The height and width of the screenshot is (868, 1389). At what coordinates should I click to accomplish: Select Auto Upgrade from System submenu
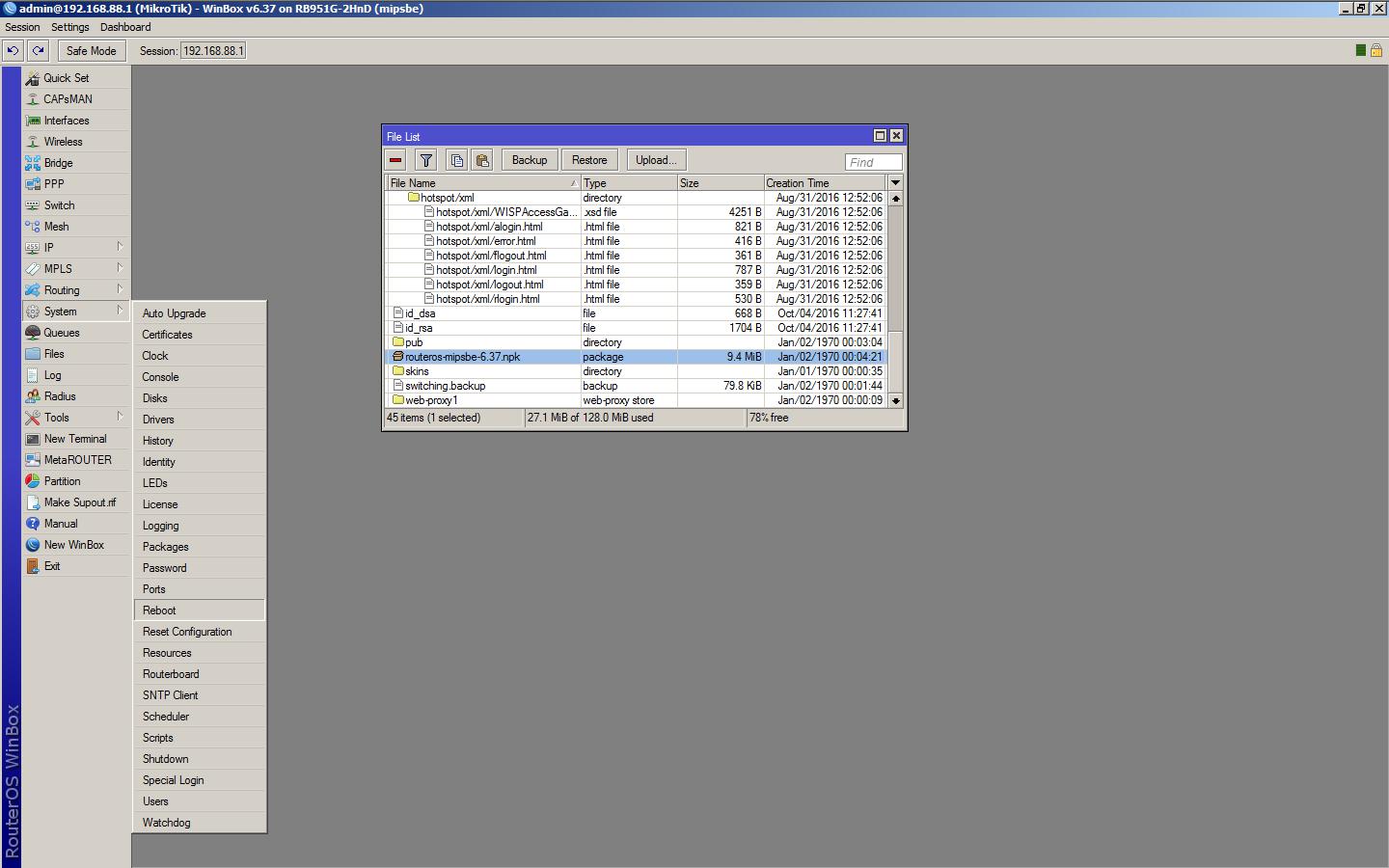coord(200,313)
